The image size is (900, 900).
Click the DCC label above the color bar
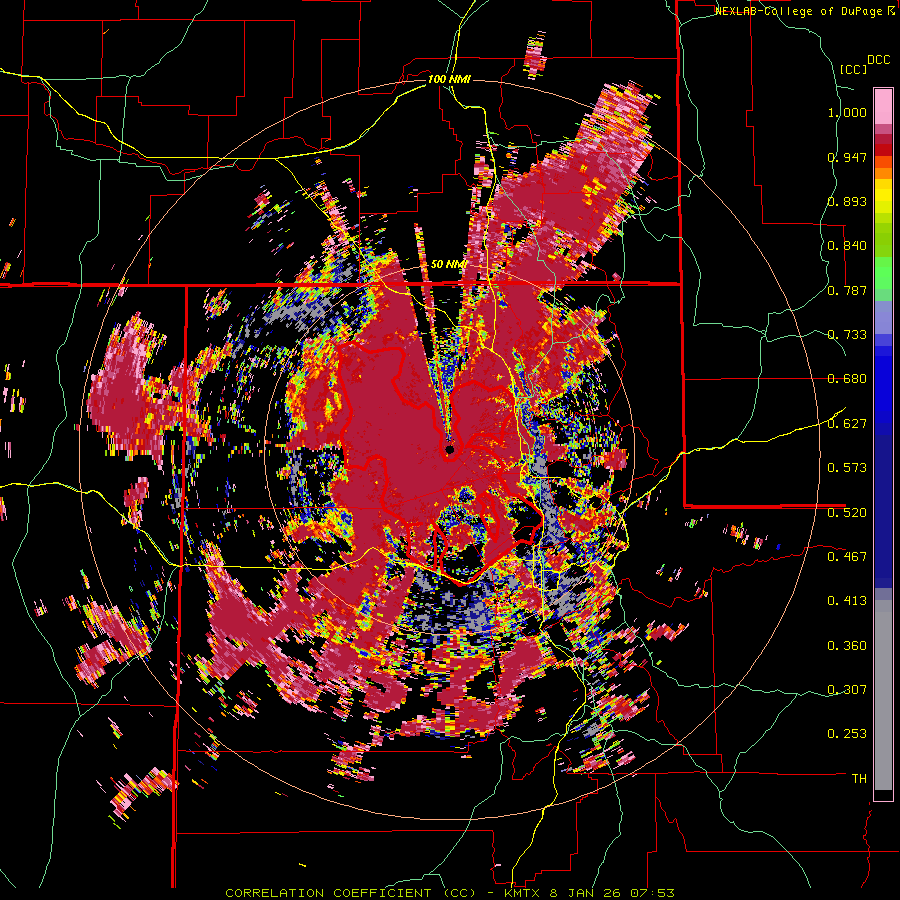click(878, 60)
